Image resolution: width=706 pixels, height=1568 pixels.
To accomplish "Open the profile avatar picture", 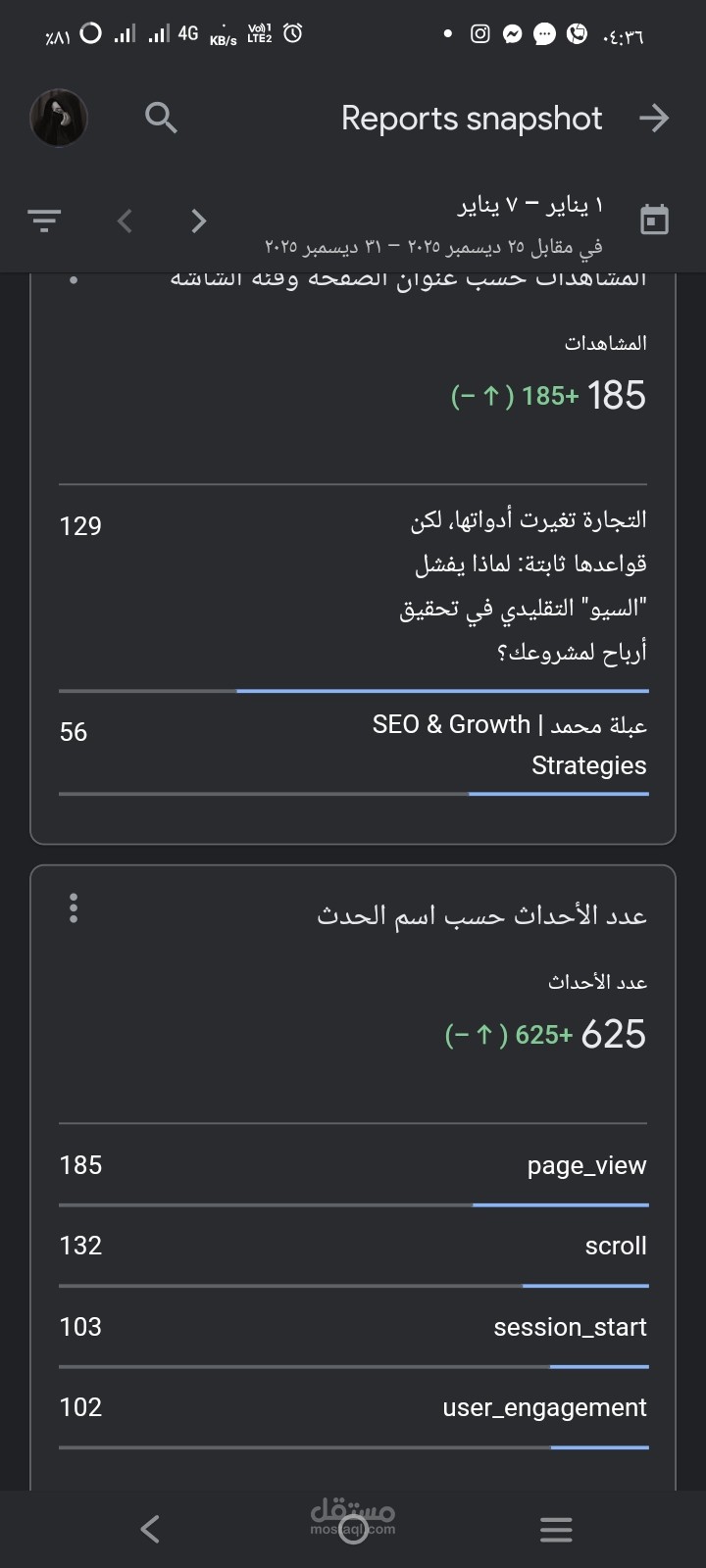I will [59, 118].
